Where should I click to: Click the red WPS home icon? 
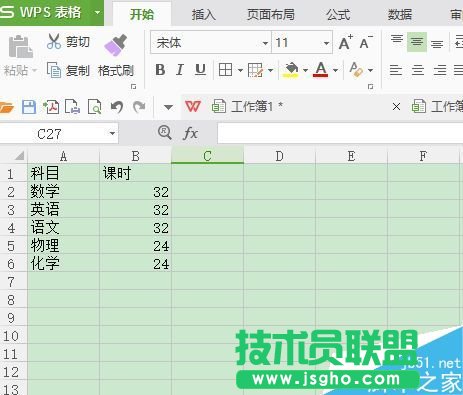(x=193, y=107)
